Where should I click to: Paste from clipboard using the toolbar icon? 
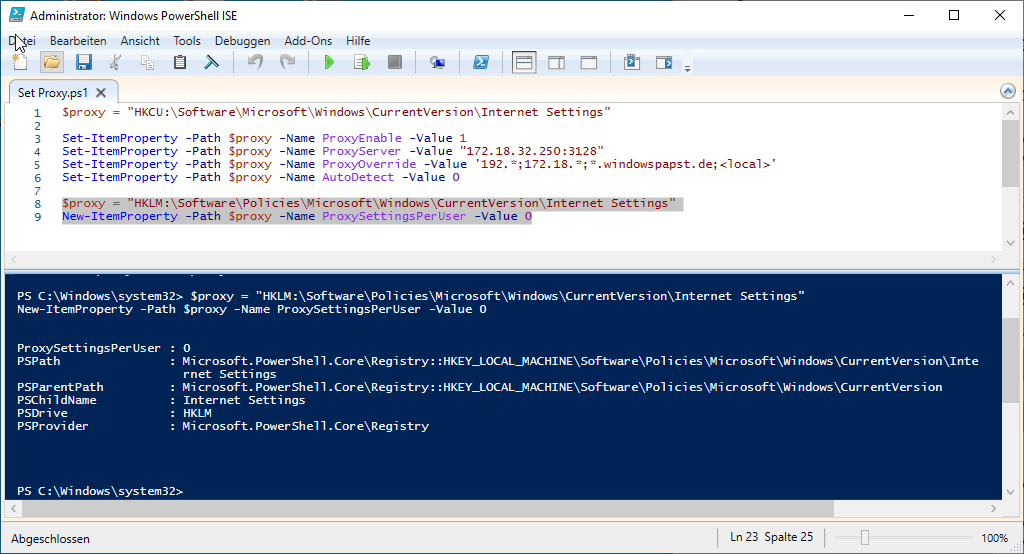click(180, 62)
